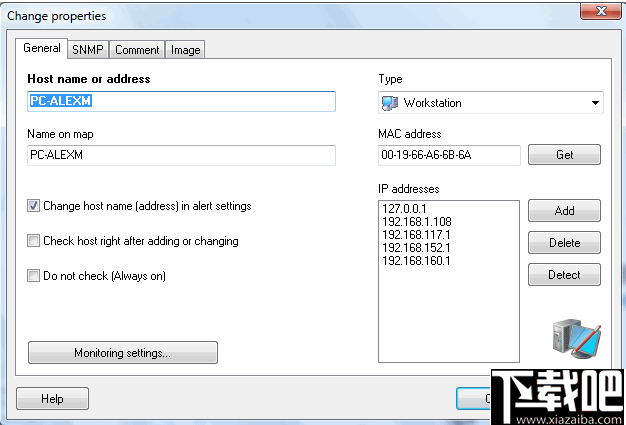Click the Detect IP addresses button
This screenshot has height=425, width=626.
[564, 275]
